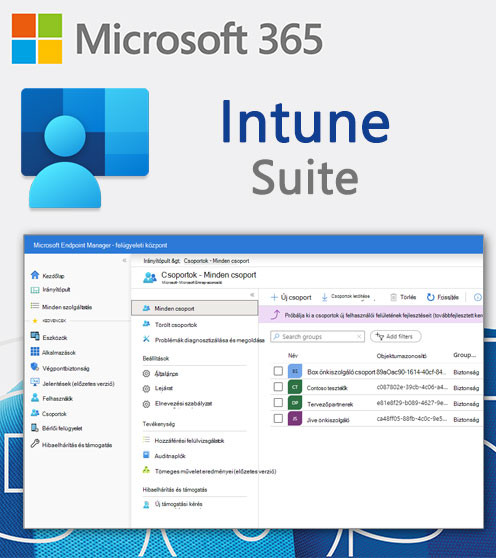Open Törölt csoportok menu item

pyautogui.click(x=176, y=325)
